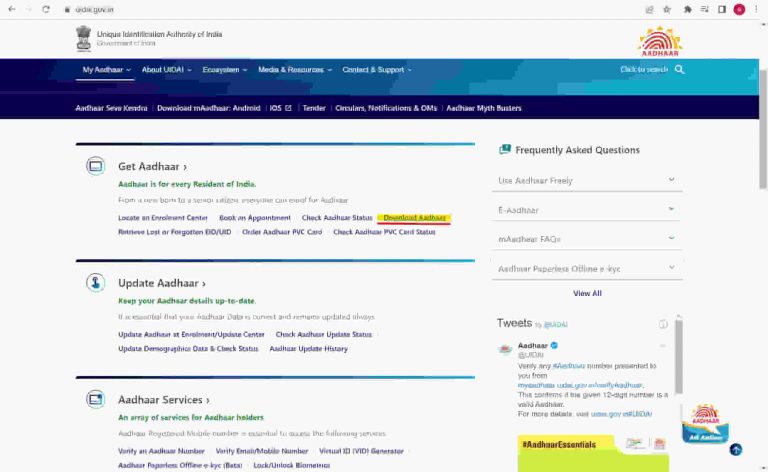The image size is (768, 472).
Task: Click the Aadhaar logo at top right
Action: click(660, 40)
